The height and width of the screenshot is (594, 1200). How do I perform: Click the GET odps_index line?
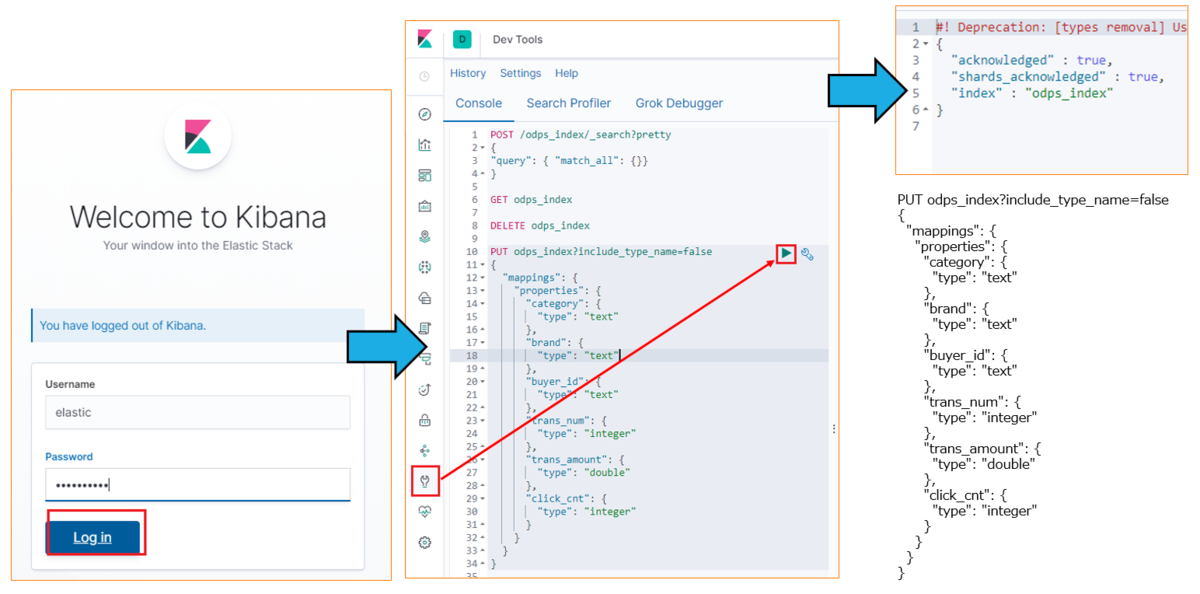point(531,200)
